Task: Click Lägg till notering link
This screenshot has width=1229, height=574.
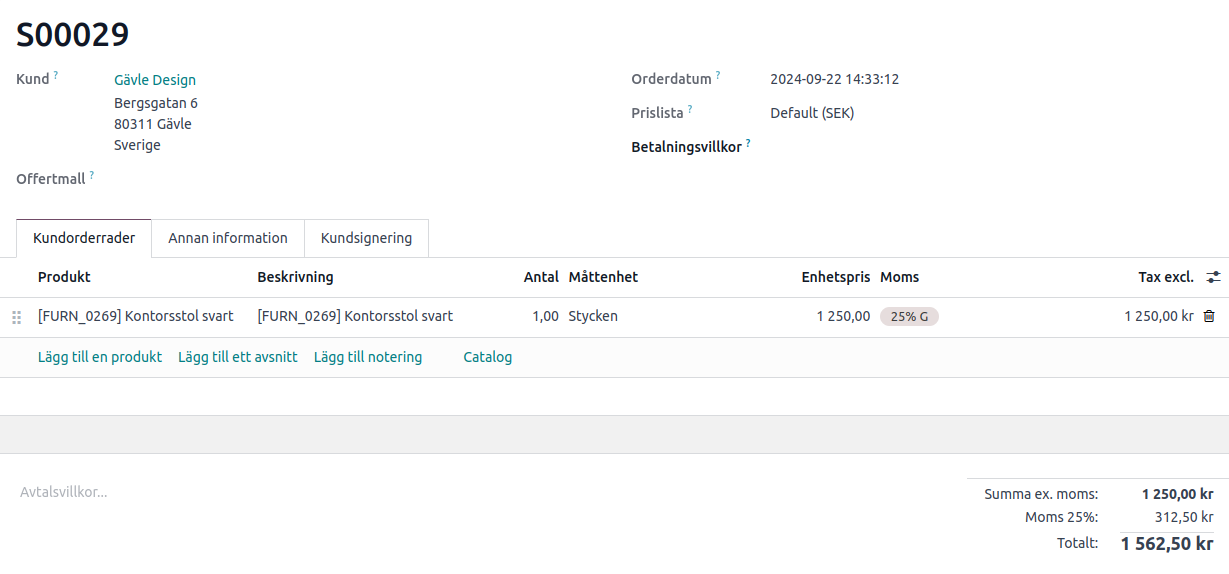Action: (x=368, y=357)
